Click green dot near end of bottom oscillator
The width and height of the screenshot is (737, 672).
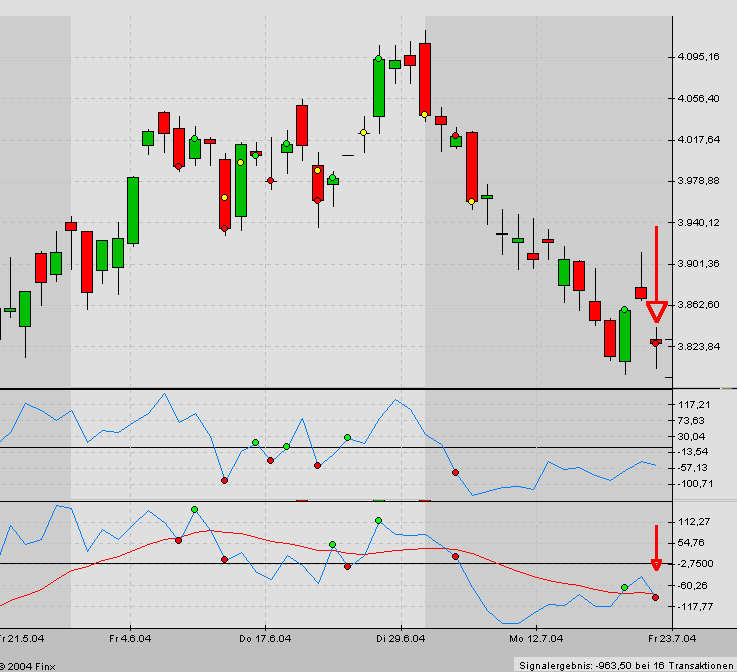(x=624, y=587)
